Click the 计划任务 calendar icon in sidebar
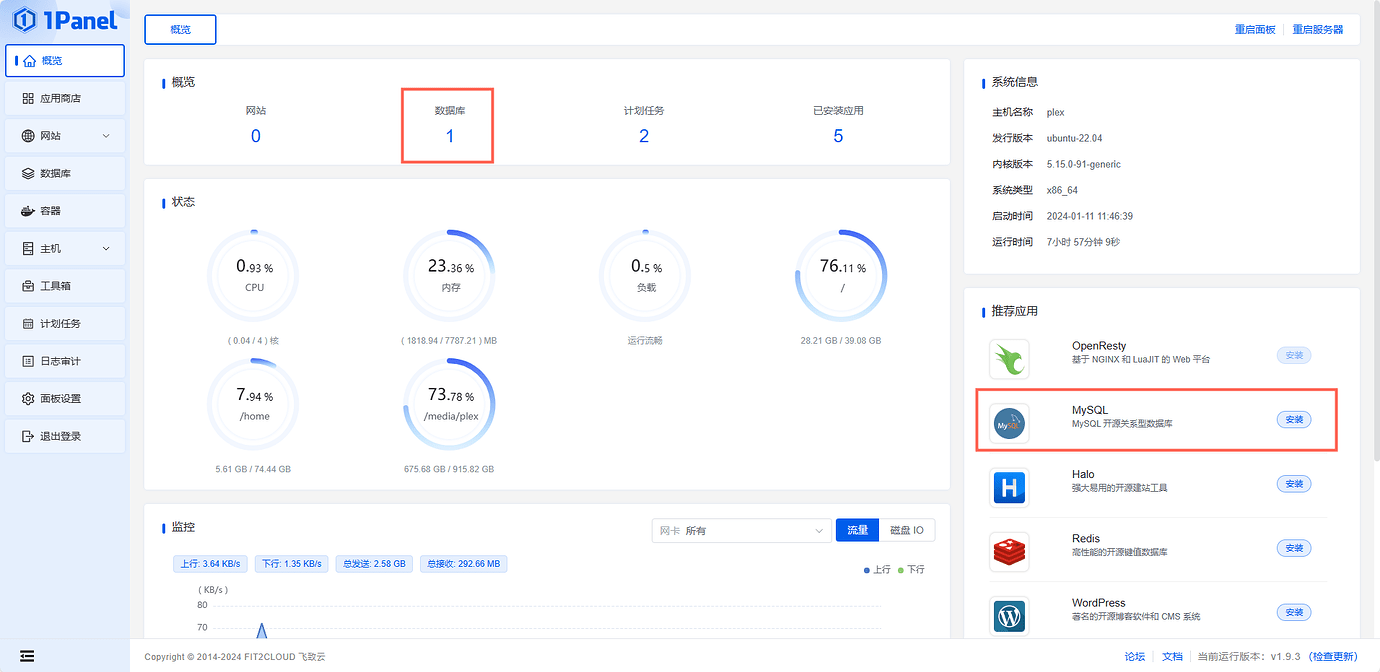Viewport: 1380px width, 672px height. pyautogui.click(x=28, y=324)
